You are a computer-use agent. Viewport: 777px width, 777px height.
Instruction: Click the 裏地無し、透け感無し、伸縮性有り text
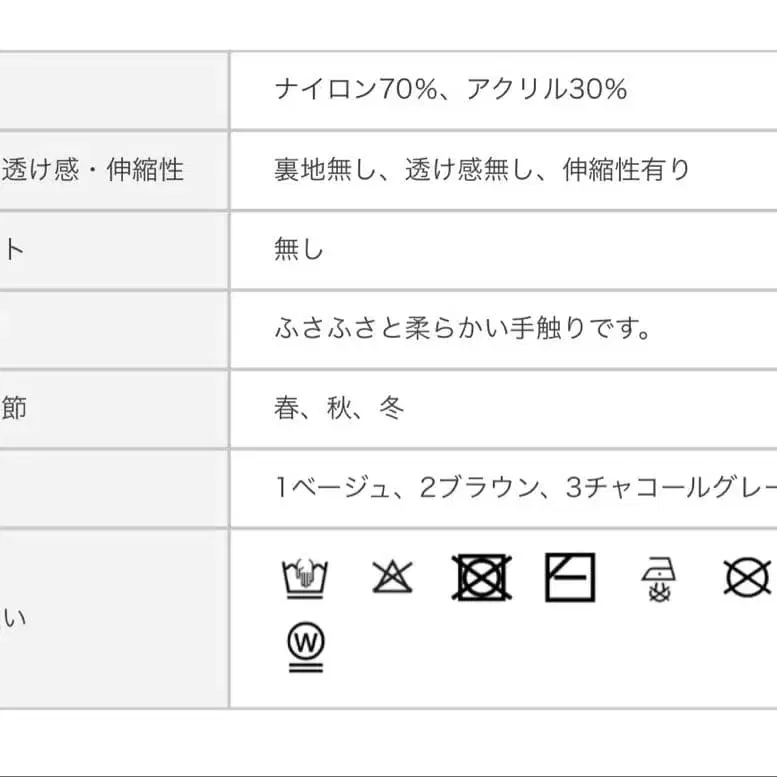tap(482, 169)
